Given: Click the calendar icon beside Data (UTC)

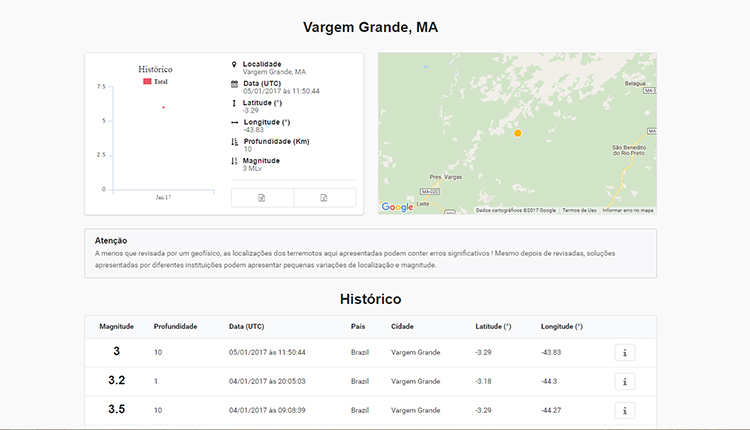Looking at the screenshot, I should [x=234, y=83].
